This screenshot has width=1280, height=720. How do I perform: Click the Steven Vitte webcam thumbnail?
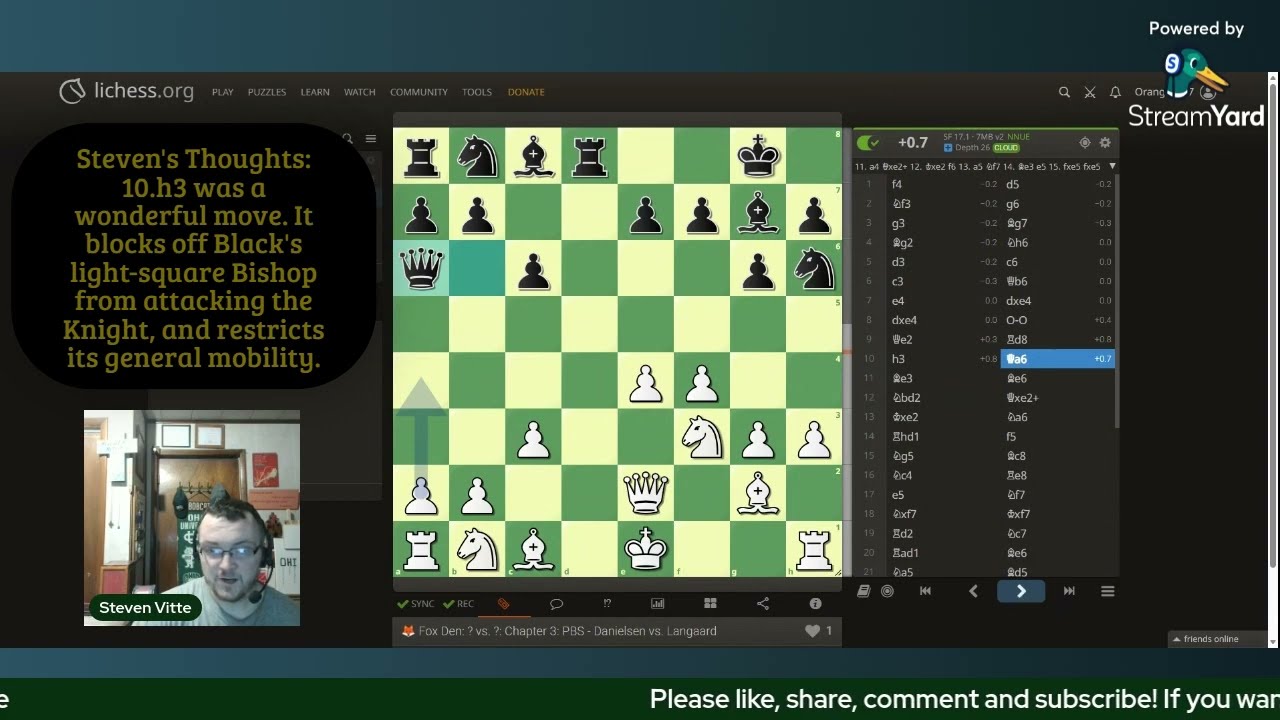click(x=192, y=518)
